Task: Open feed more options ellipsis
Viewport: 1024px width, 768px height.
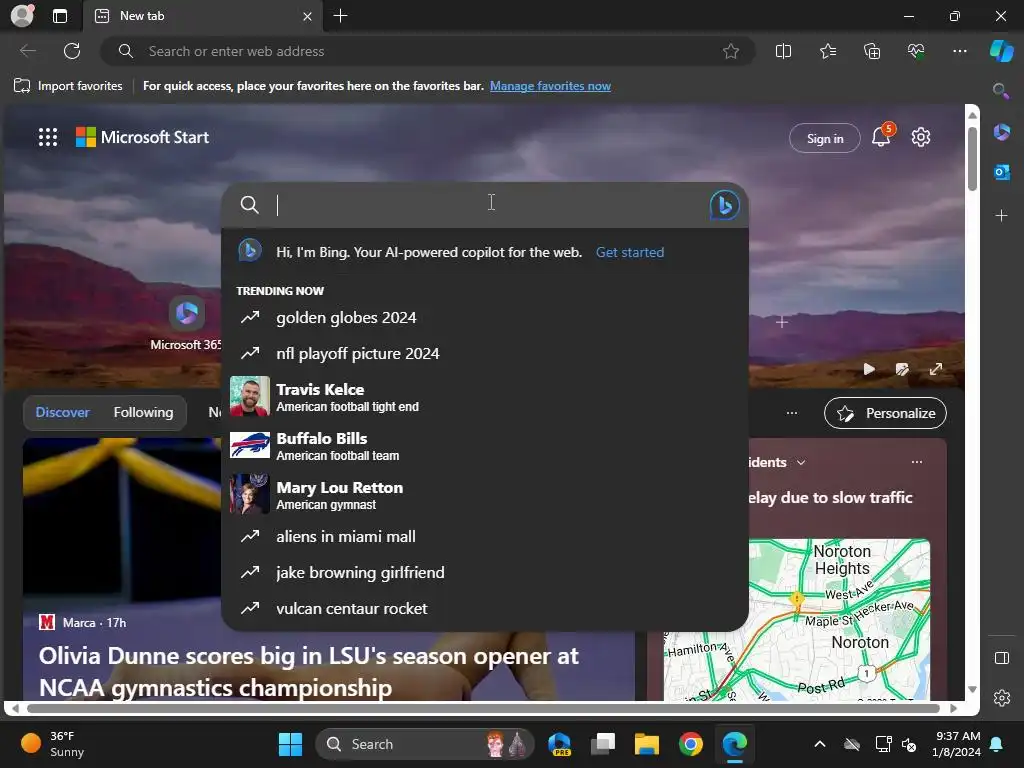Action: [792, 413]
